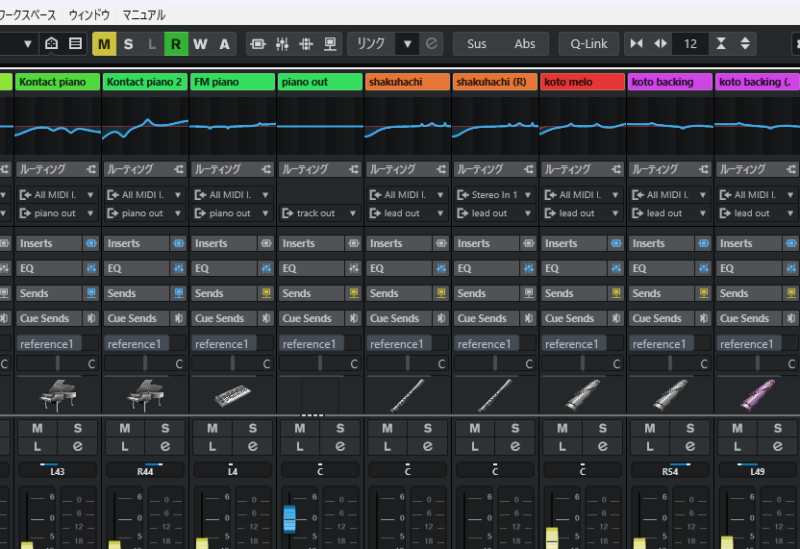Click the Q-Link button
This screenshot has height=549, width=800.
point(589,44)
